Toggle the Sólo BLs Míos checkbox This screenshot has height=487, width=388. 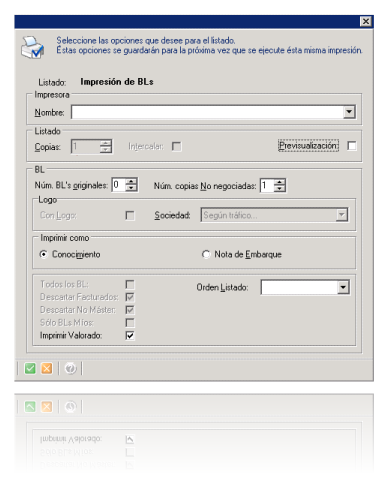coord(130,323)
